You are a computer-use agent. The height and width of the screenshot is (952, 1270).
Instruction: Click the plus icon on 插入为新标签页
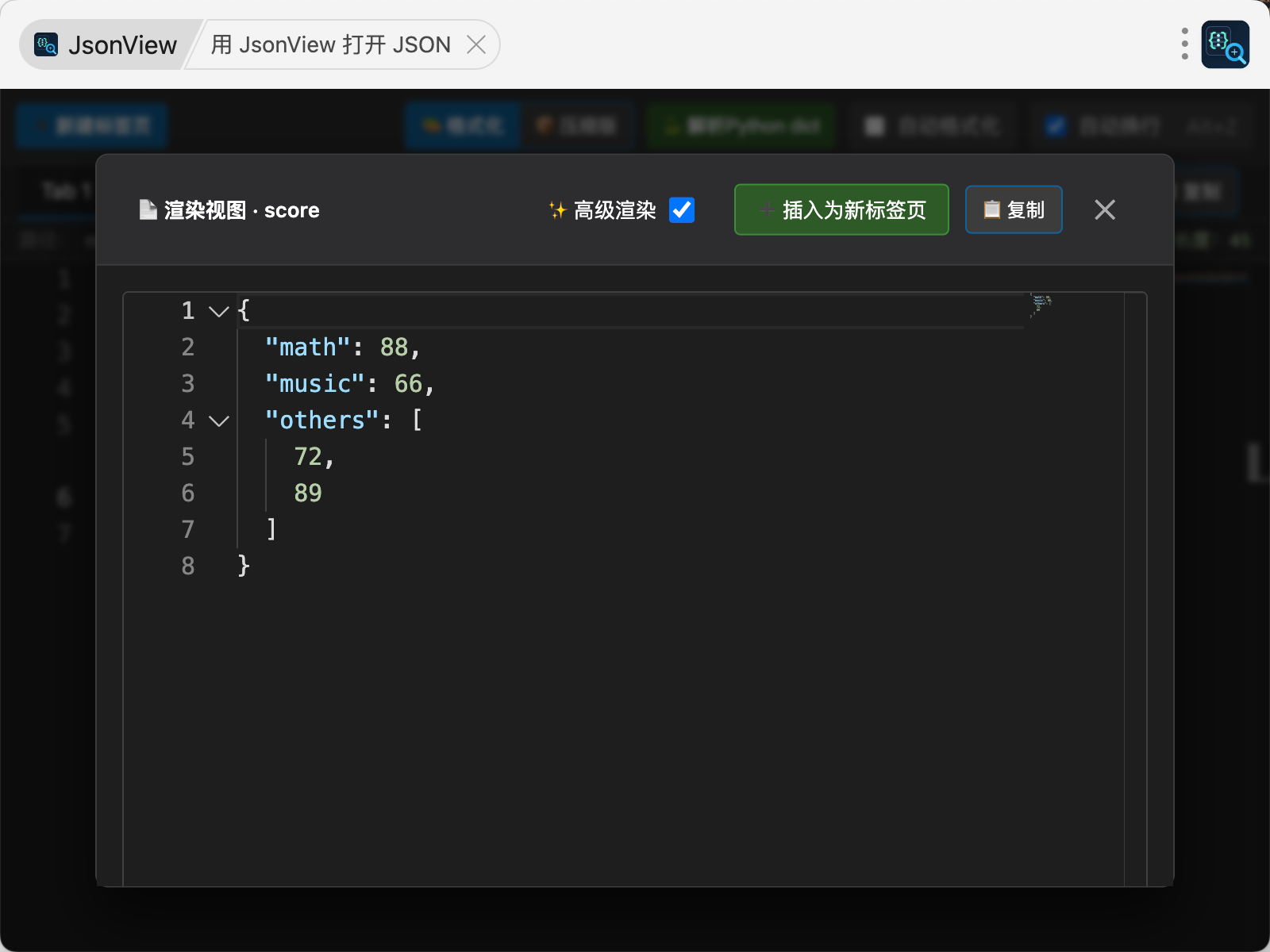click(x=766, y=210)
